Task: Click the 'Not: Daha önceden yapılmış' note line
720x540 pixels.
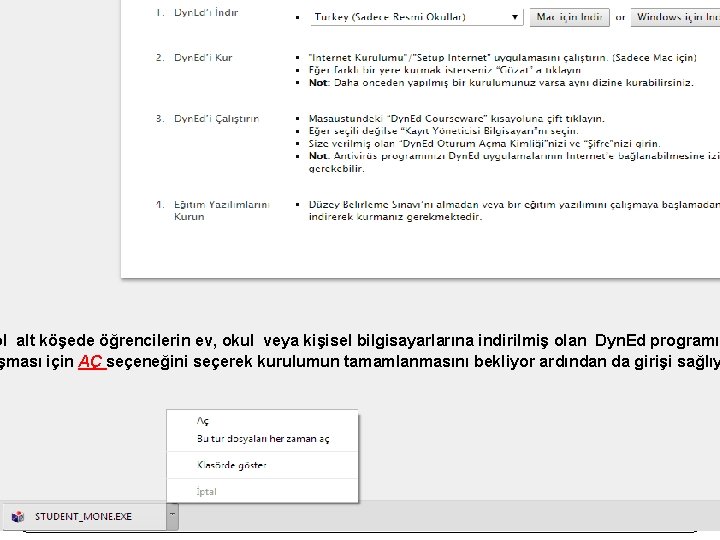Action: coord(501,83)
